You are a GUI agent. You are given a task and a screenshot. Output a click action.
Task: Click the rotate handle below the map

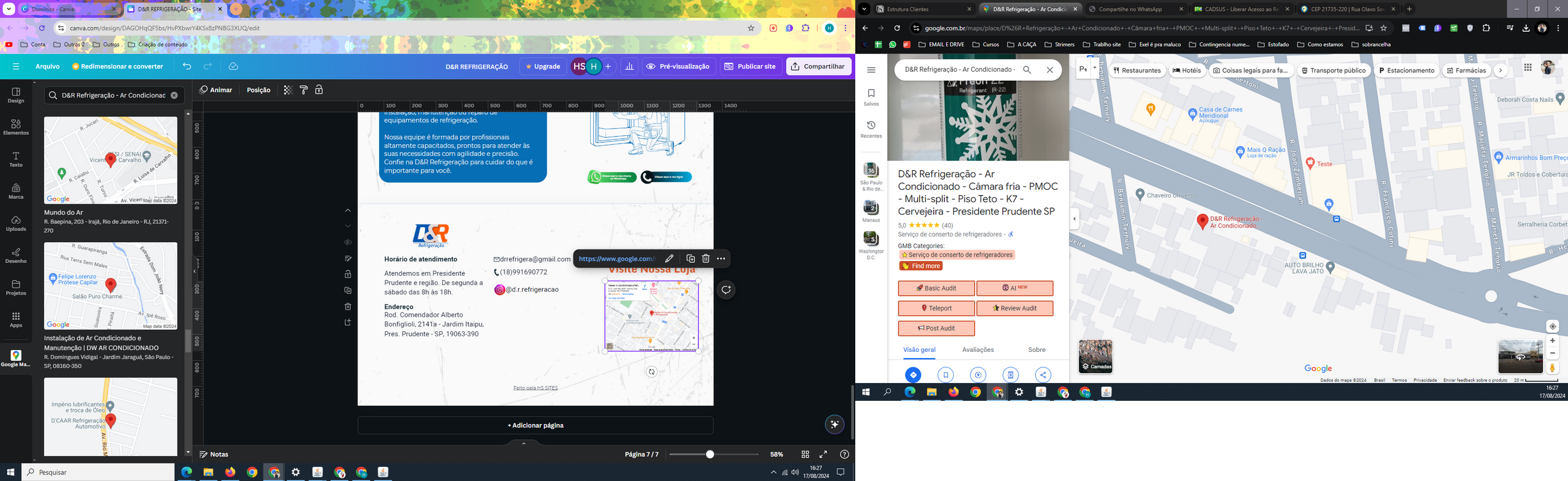[x=651, y=372]
